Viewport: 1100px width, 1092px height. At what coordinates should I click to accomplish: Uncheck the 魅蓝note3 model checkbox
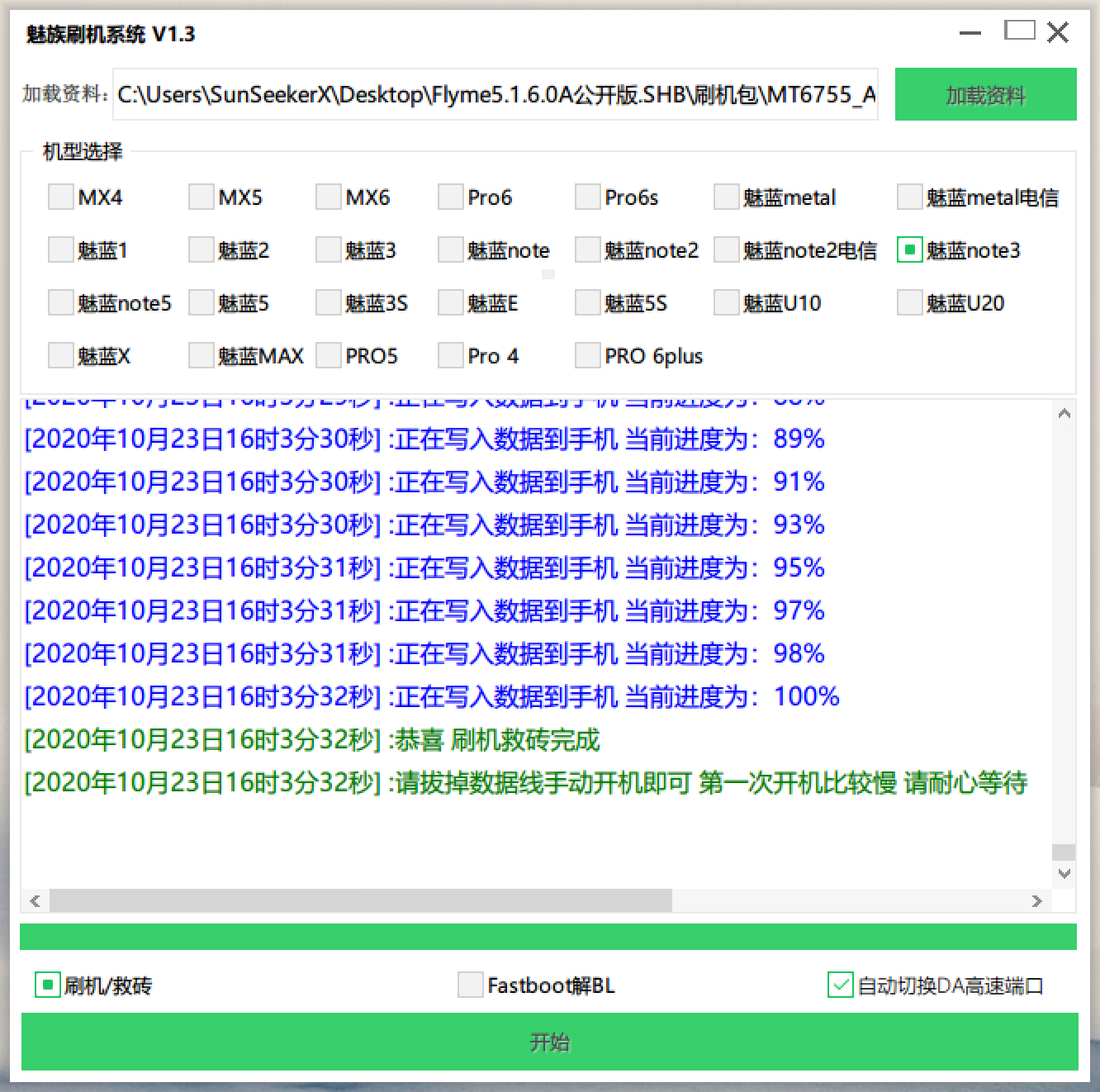(x=909, y=250)
